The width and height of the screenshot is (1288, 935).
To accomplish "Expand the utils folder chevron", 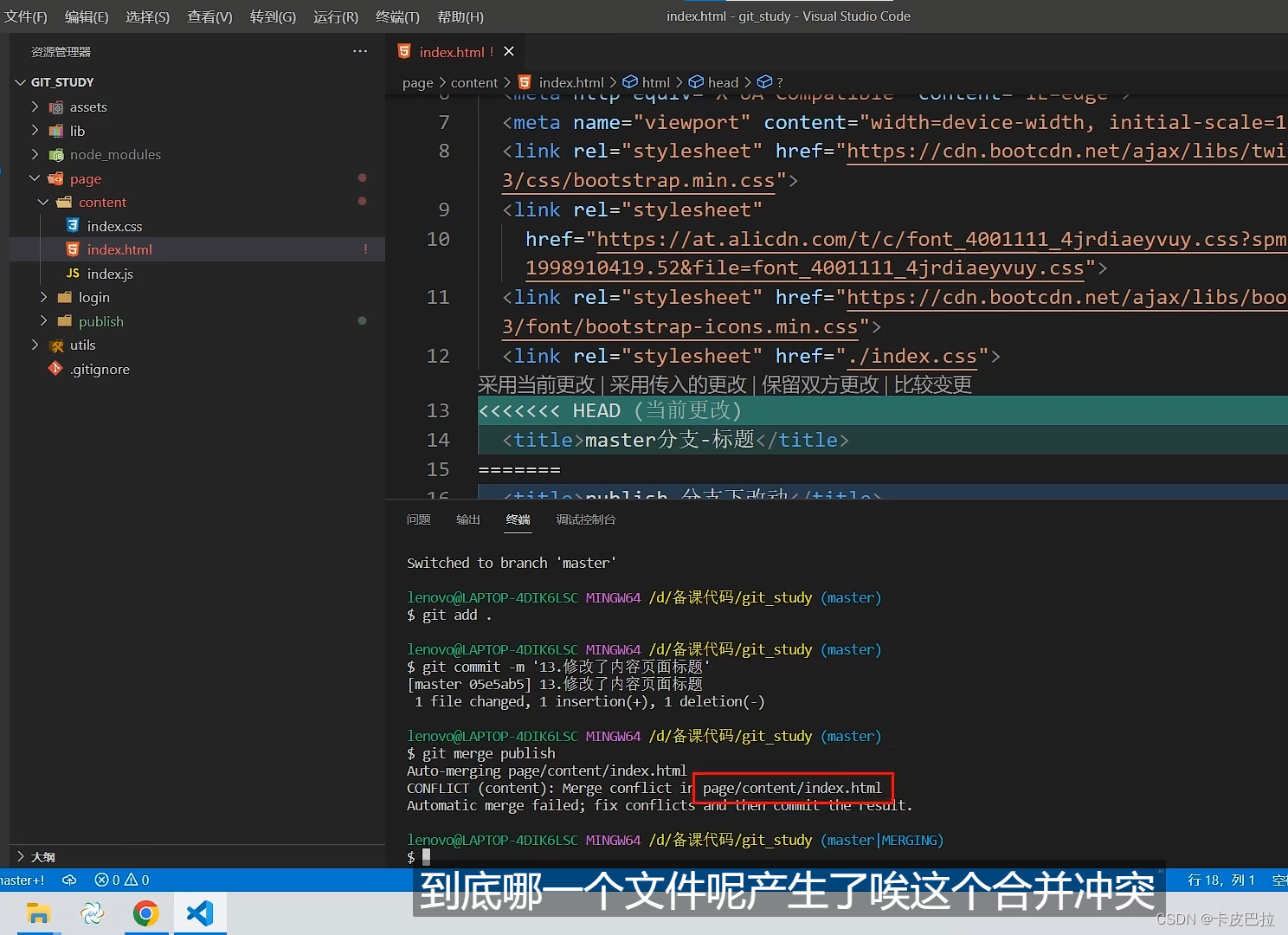I will point(35,345).
